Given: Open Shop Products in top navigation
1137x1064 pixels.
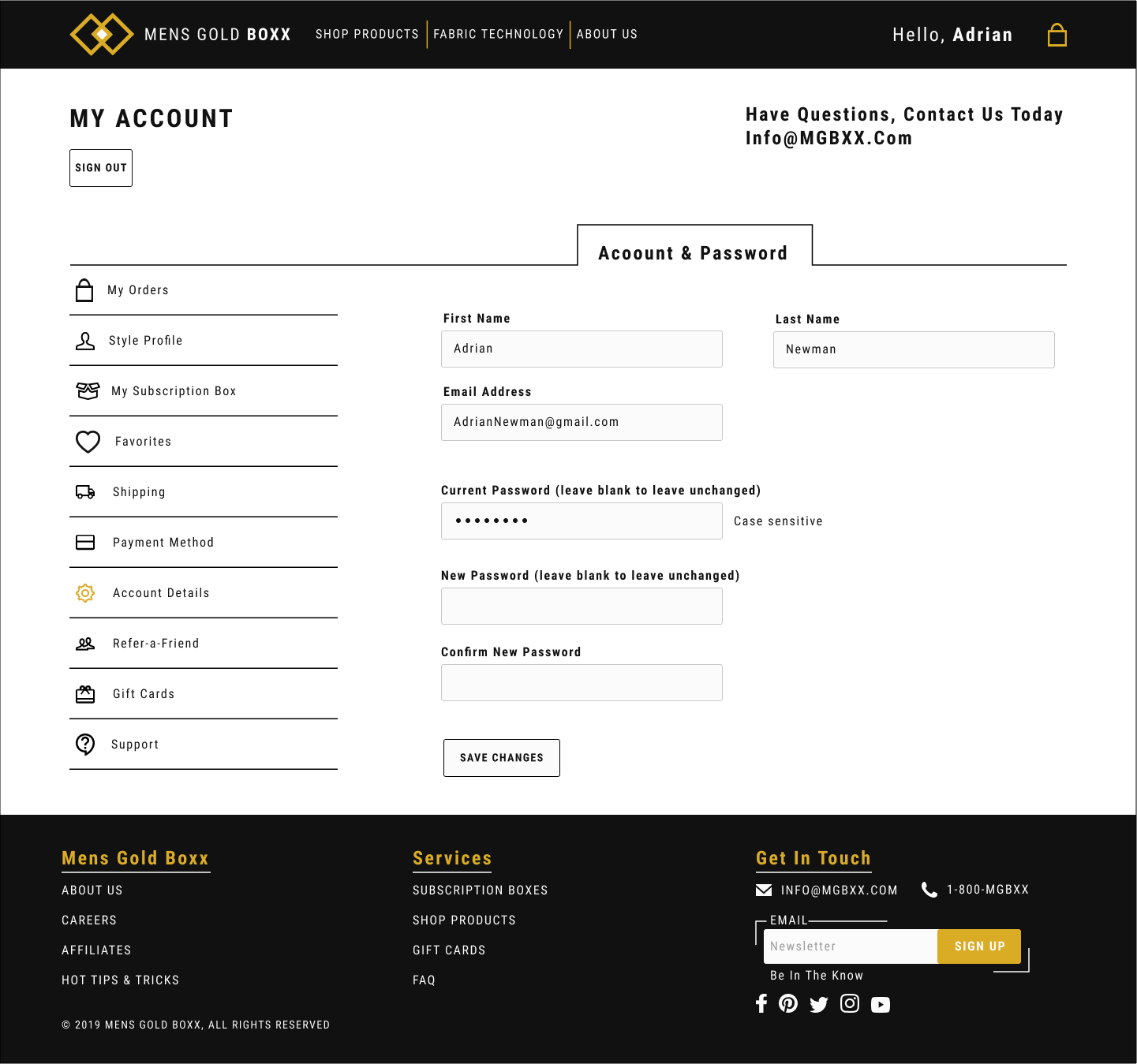Looking at the screenshot, I should tap(367, 34).
